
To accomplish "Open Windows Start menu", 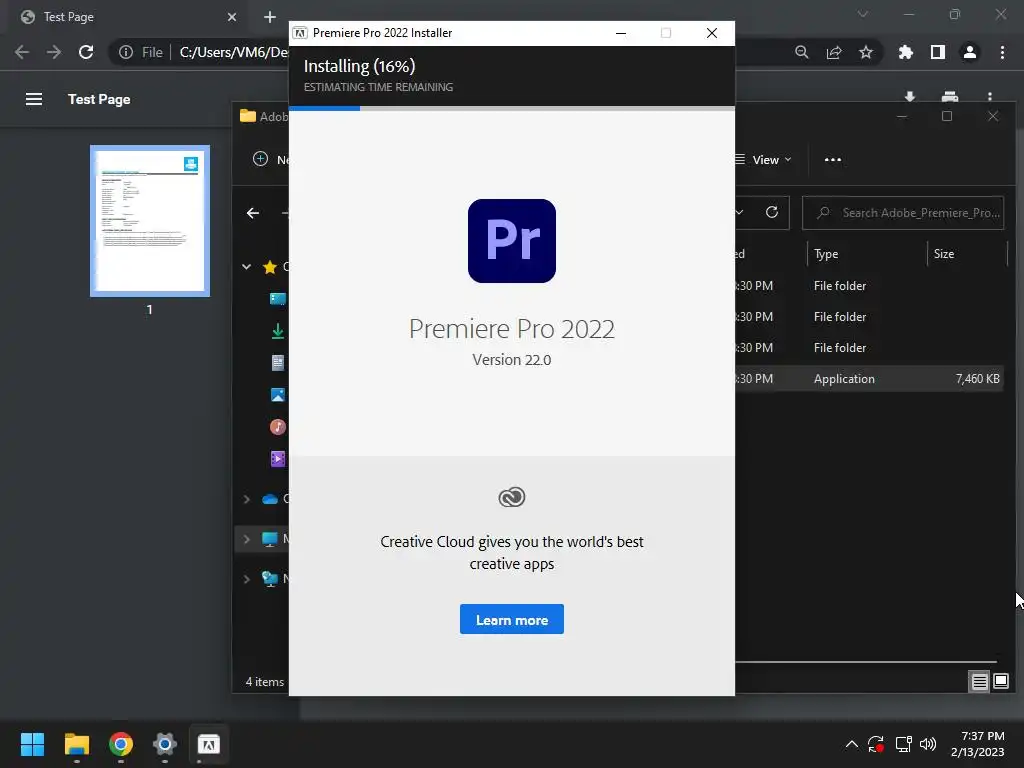I will (32, 744).
